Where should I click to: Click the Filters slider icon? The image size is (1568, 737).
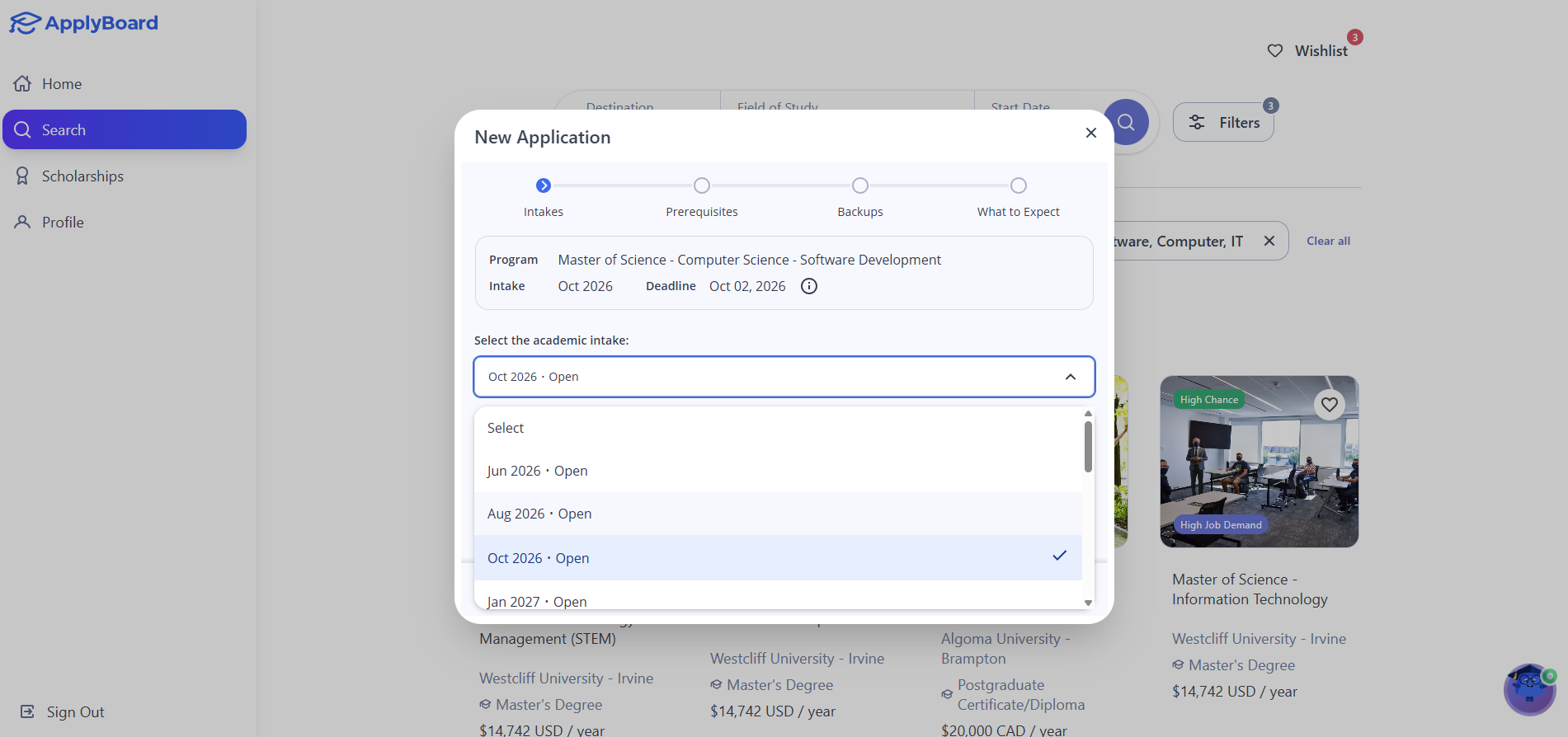coord(1197,122)
